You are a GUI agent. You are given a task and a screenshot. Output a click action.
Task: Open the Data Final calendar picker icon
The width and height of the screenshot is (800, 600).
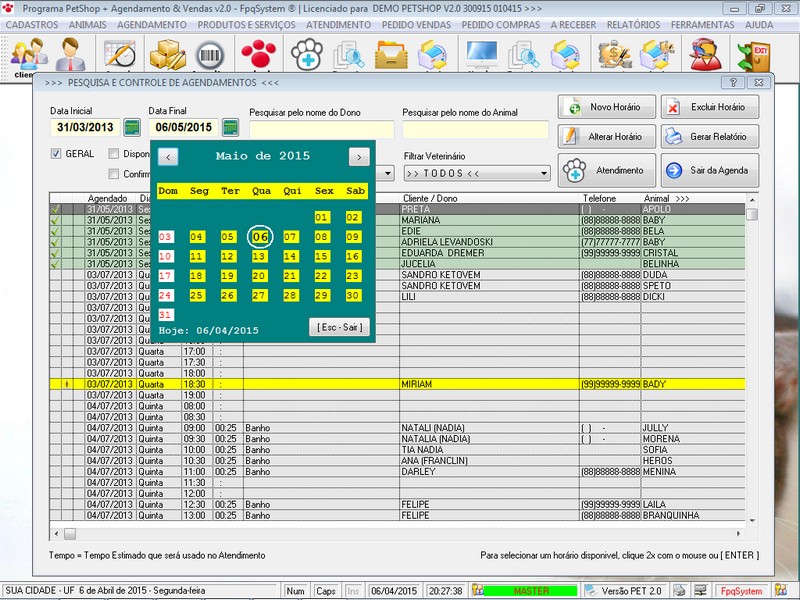click(231, 127)
